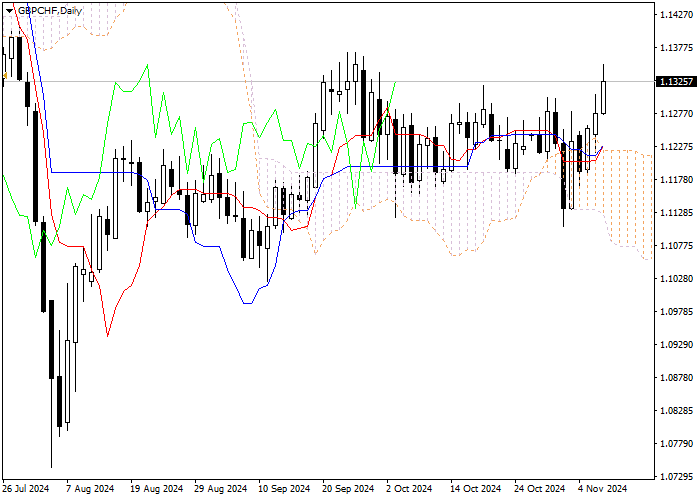This screenshot has height=500, width=700.
Task: Select the 1.13775 price axis label
Action: pos(676,48)
